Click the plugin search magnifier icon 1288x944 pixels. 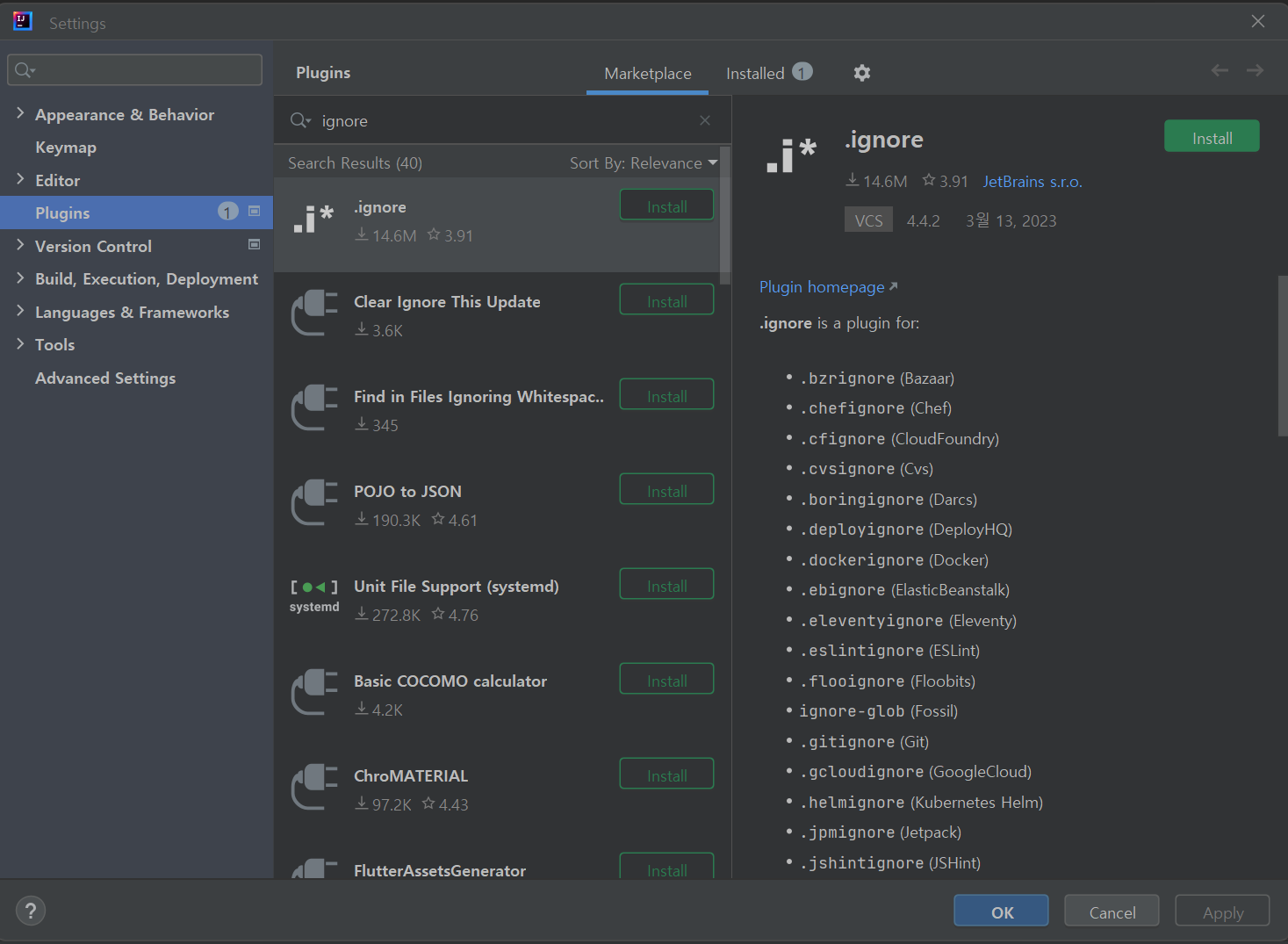point(300,120)
